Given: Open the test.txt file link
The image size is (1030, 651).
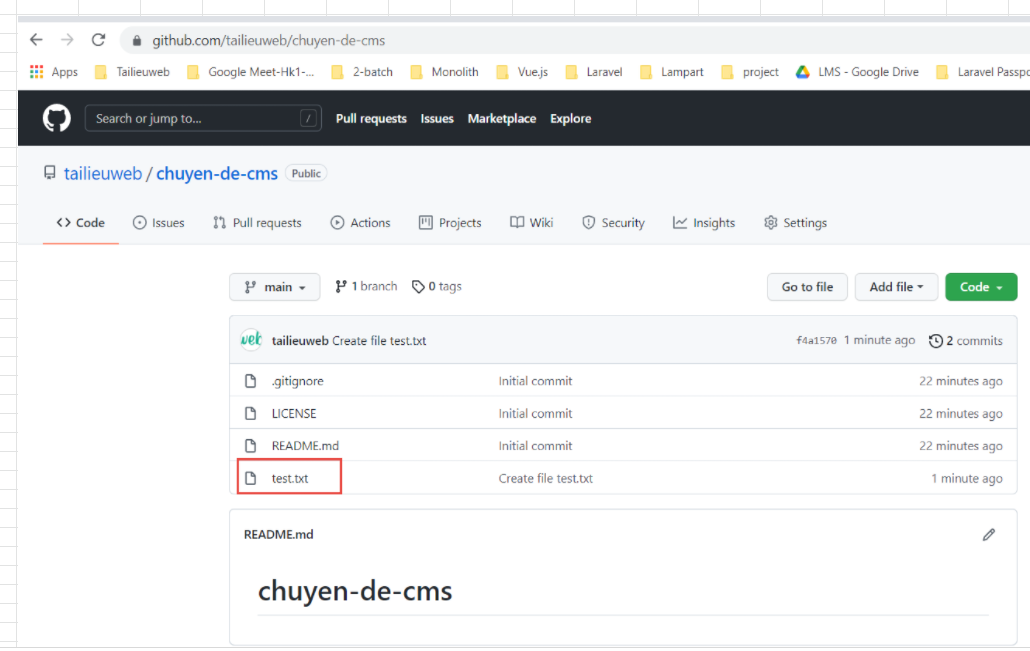Looking at the screenshot, I should point(290,478).
